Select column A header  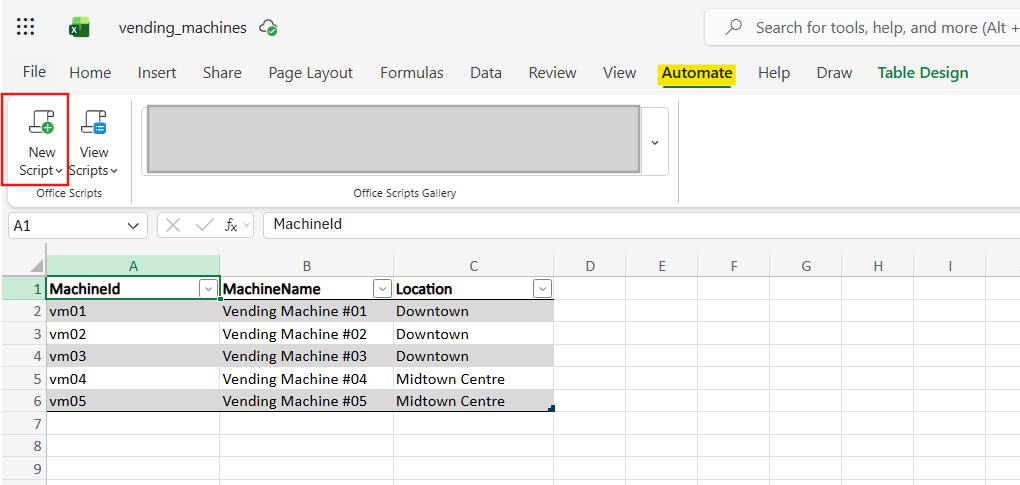click(x=133, y=266)
